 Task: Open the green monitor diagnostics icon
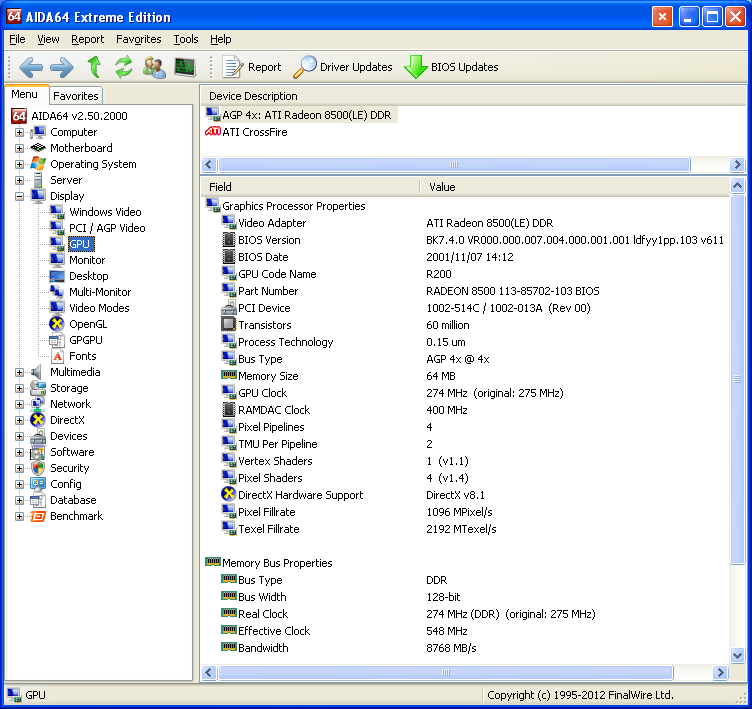(x=185, y=67)
